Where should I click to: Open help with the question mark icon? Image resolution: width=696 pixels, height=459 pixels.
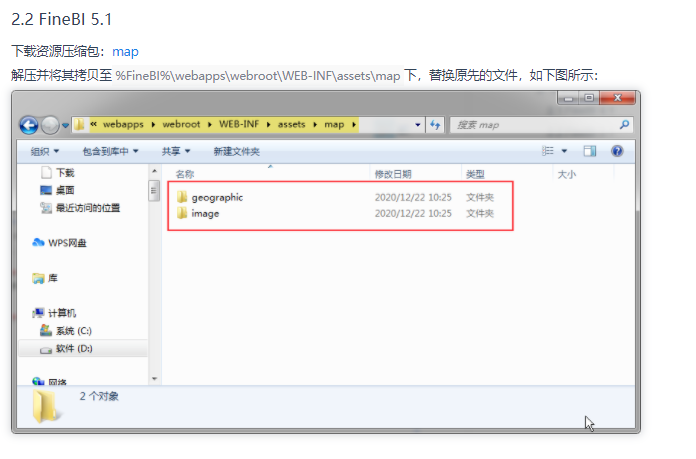coord(617,151)
